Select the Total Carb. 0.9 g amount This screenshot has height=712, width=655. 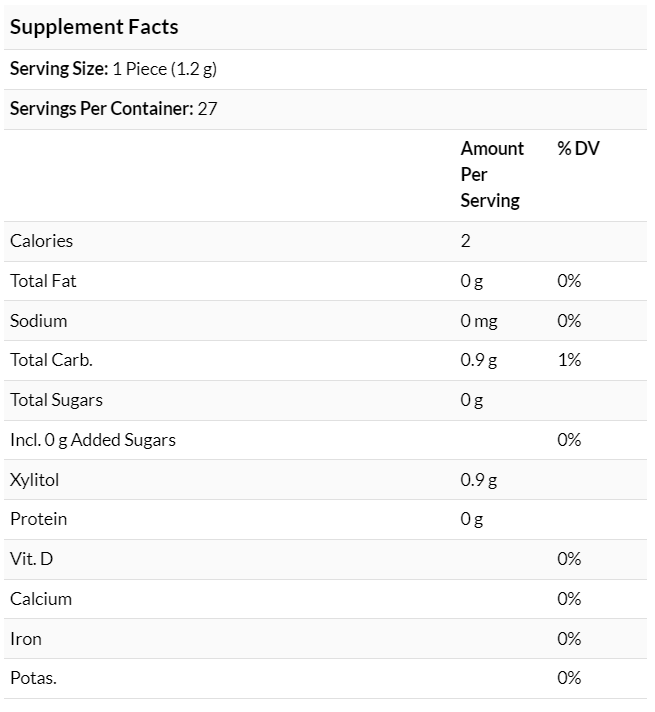click(479, 361)
